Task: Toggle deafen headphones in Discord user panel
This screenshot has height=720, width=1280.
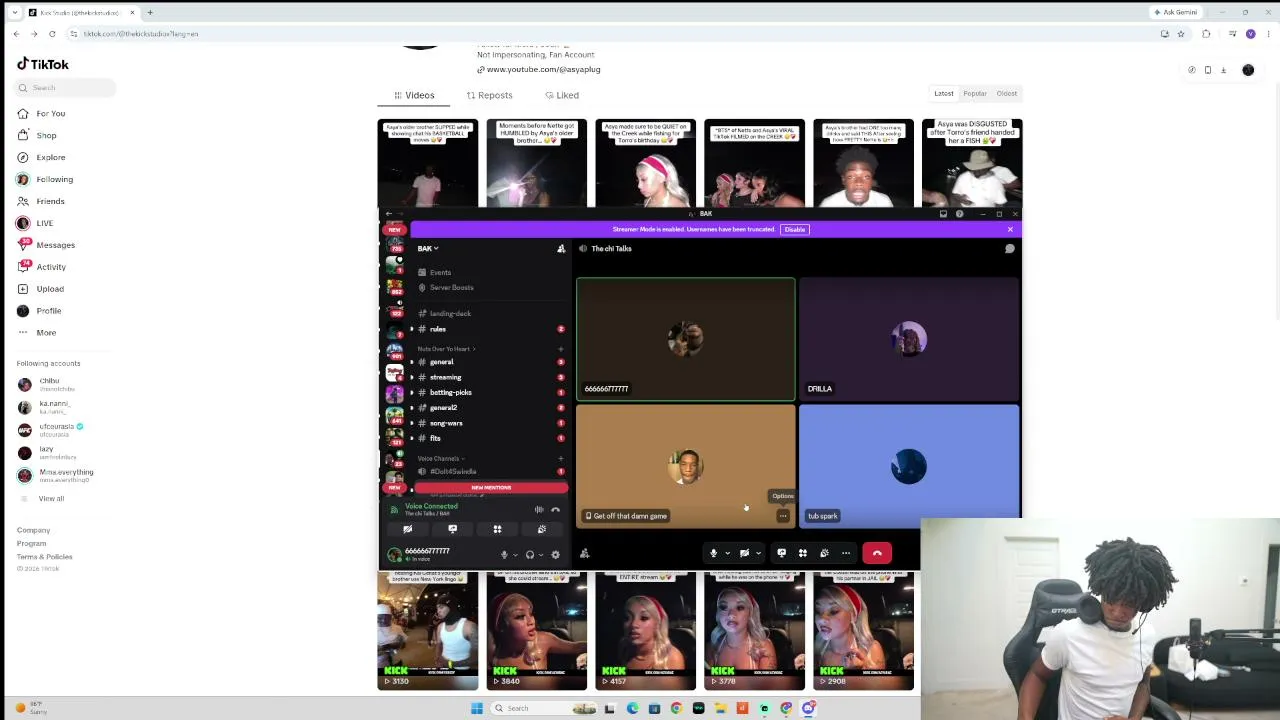Action: pos(530,554)
